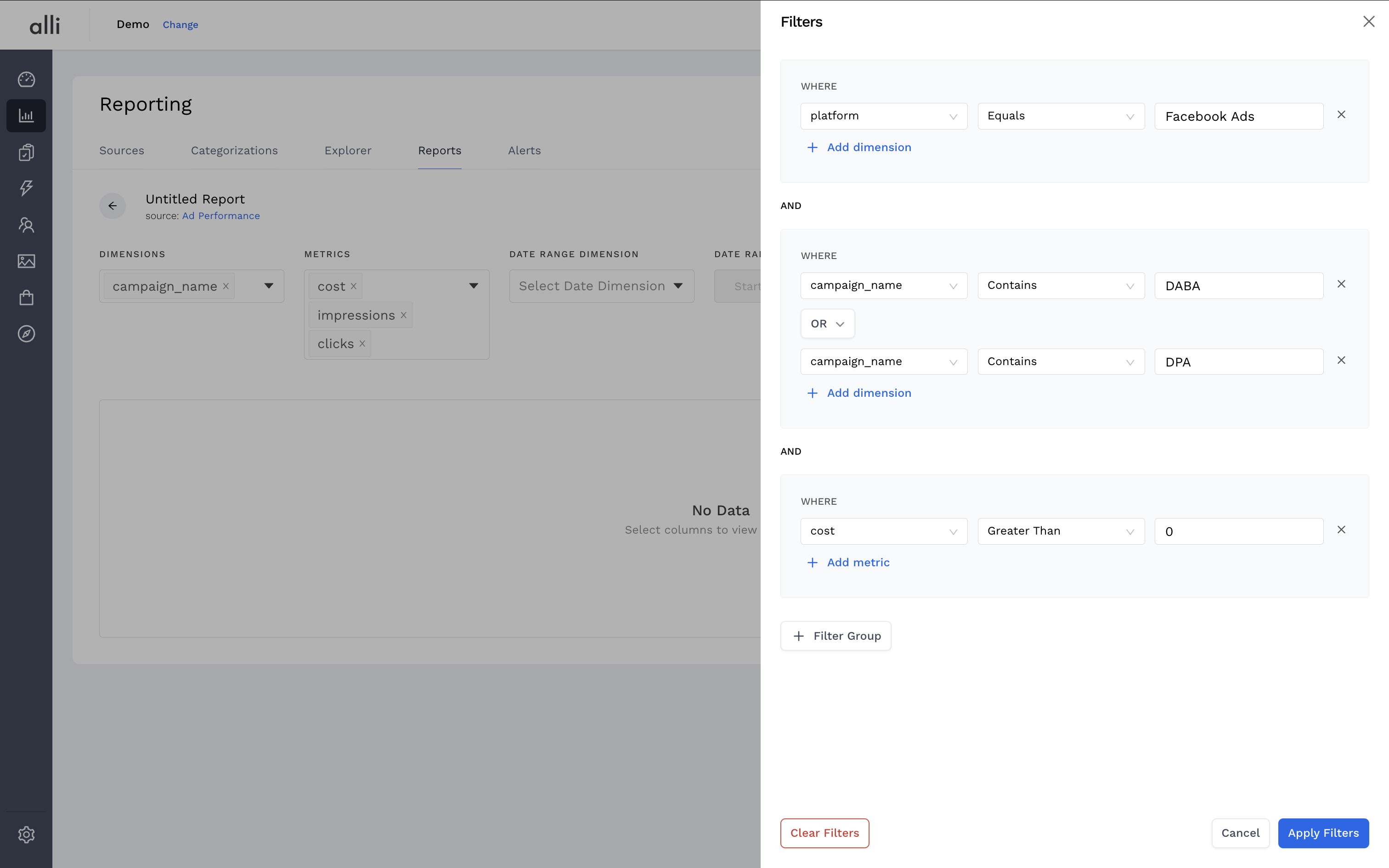Add a new Filter Group
Viewport: 1389px width, 868px height.
point(836,636)
